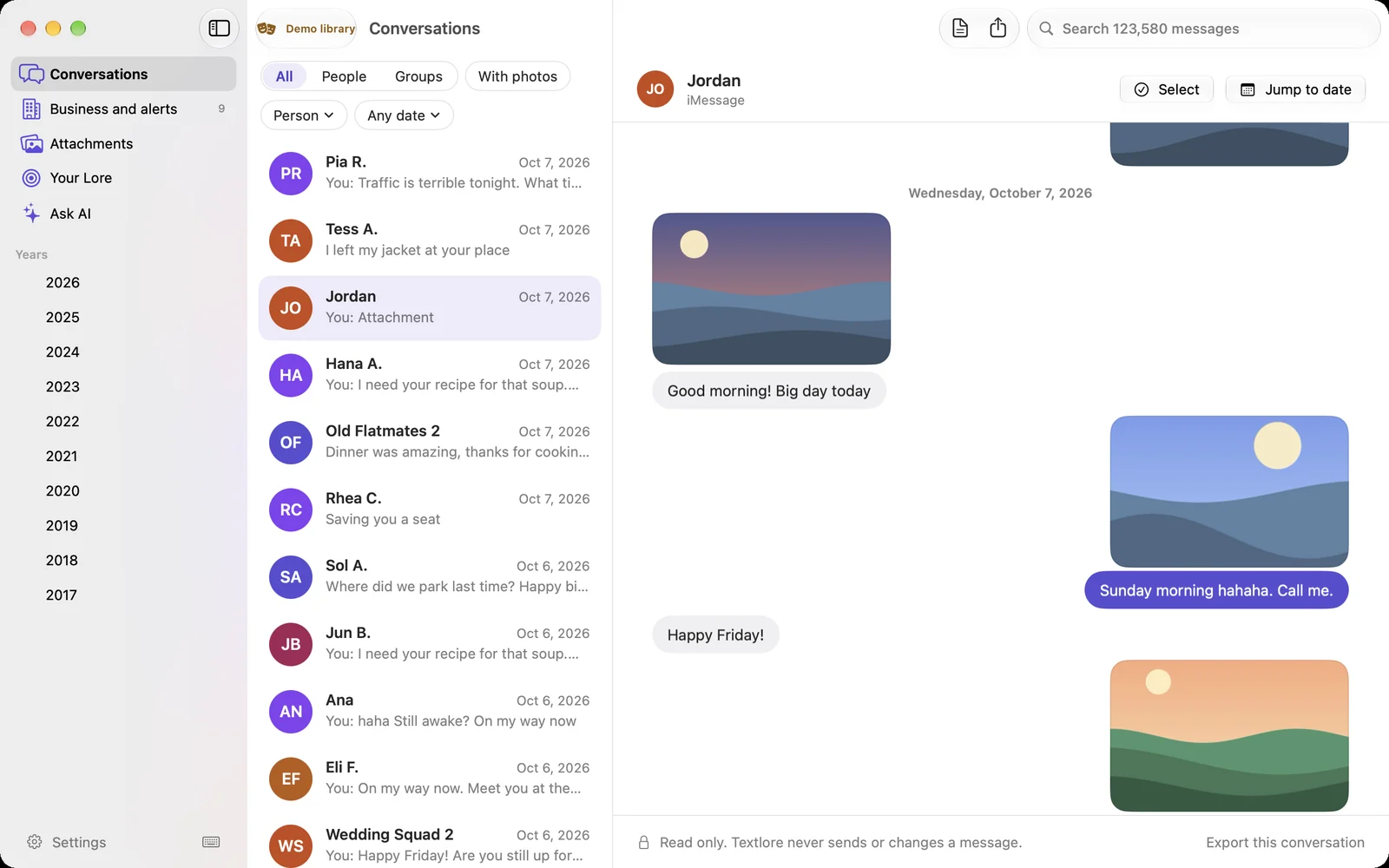Open the green hills sunset photo

pos(1229,736)
